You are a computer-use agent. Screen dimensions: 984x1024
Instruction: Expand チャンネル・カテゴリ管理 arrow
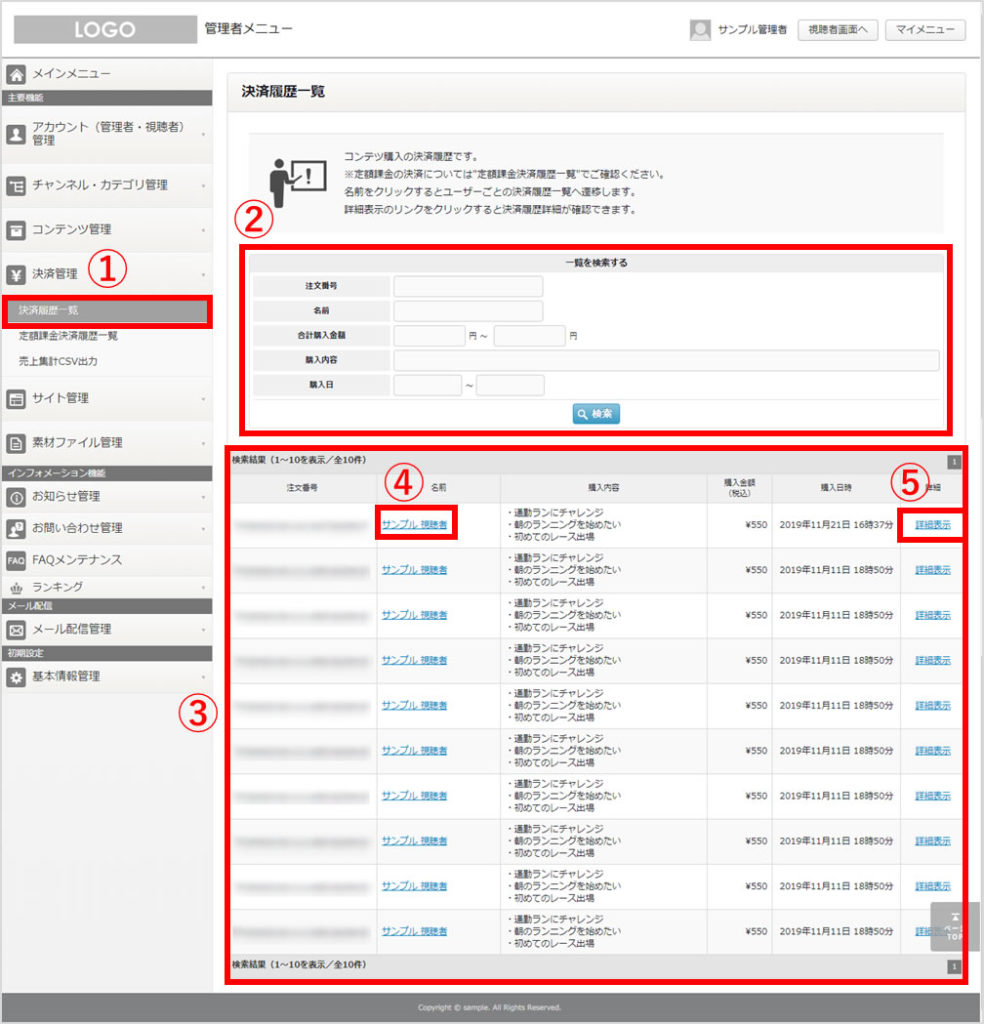tap(204, 185)
